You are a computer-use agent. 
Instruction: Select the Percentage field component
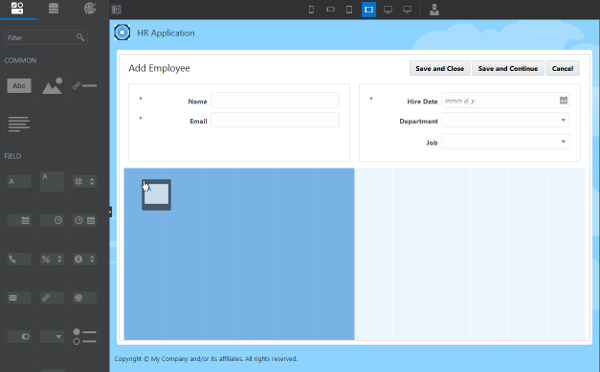52,259
